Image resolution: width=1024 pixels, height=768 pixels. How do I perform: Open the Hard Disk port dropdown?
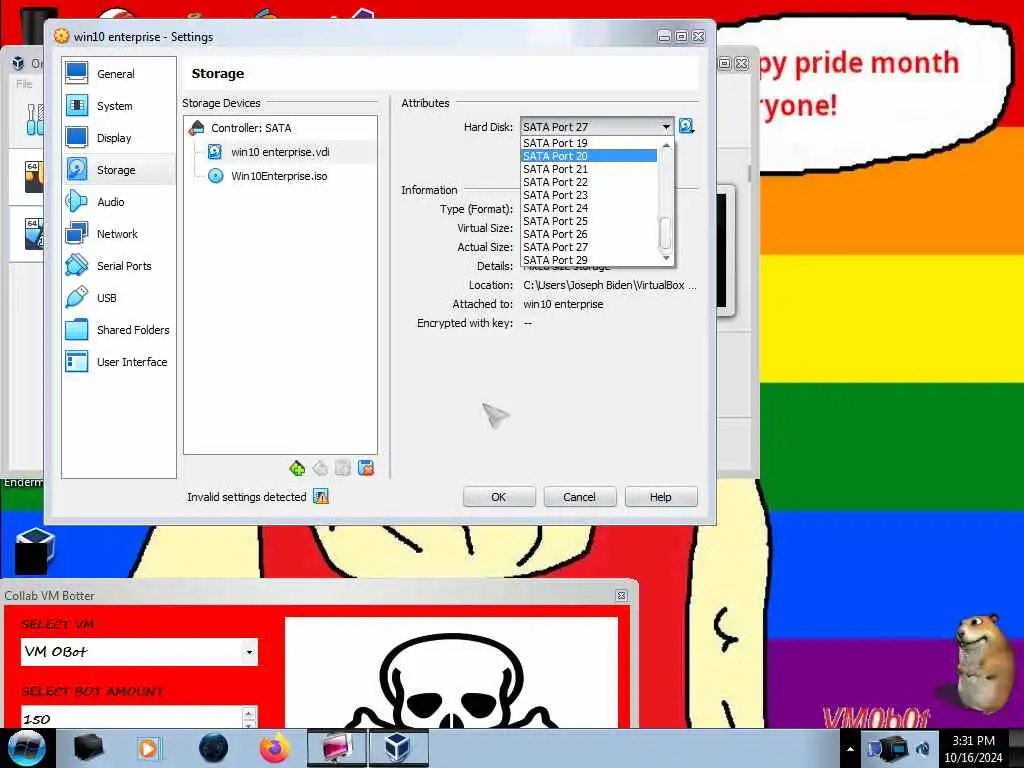(597, 127)
